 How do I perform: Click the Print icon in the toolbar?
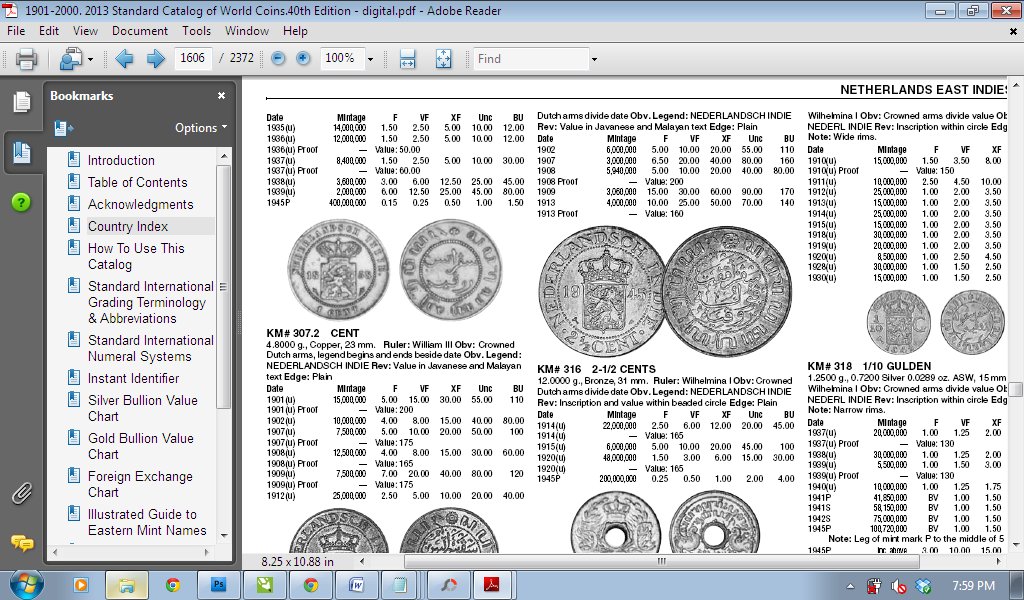pos(26,59)
